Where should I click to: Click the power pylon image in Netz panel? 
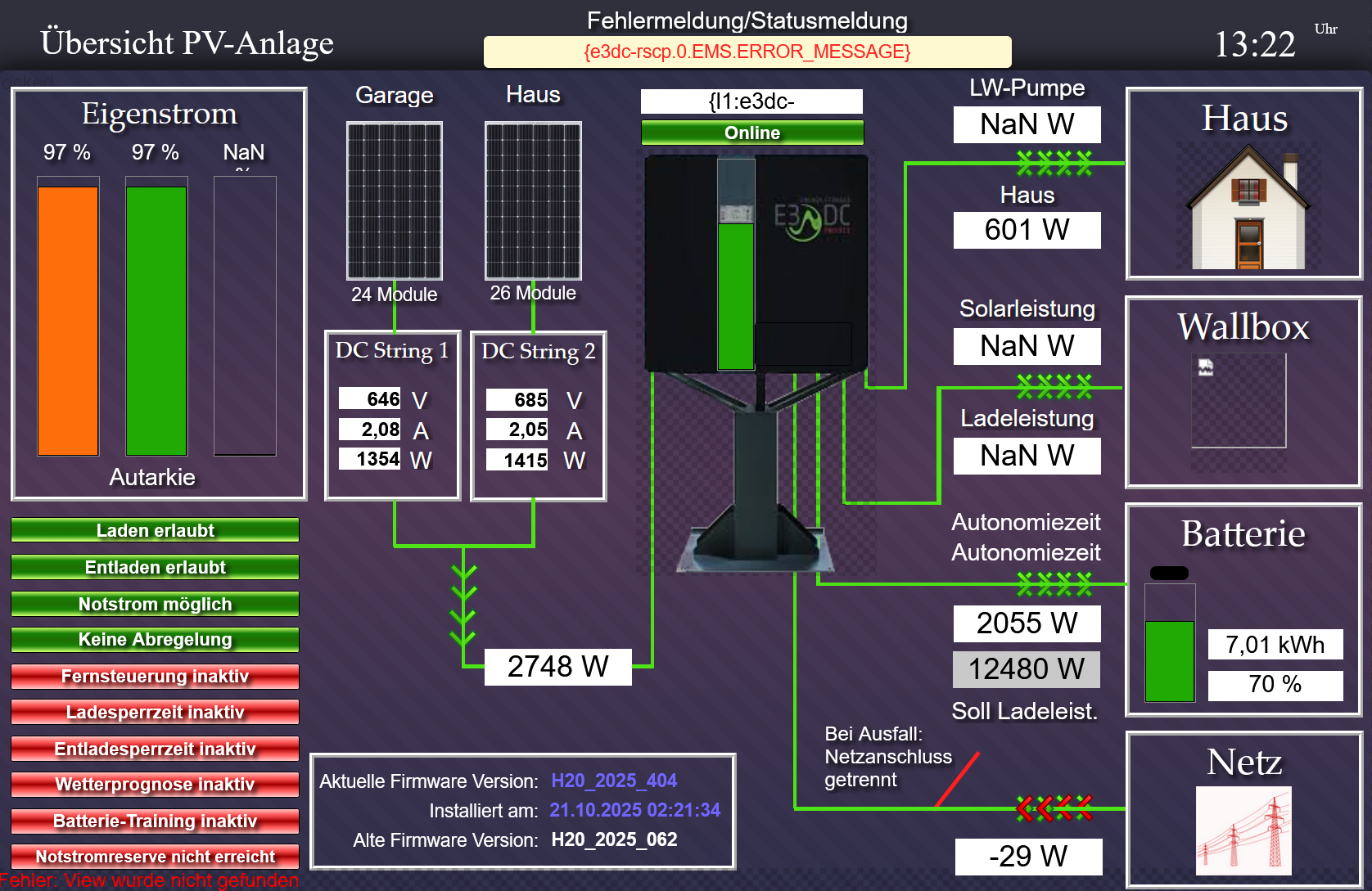1243,830
